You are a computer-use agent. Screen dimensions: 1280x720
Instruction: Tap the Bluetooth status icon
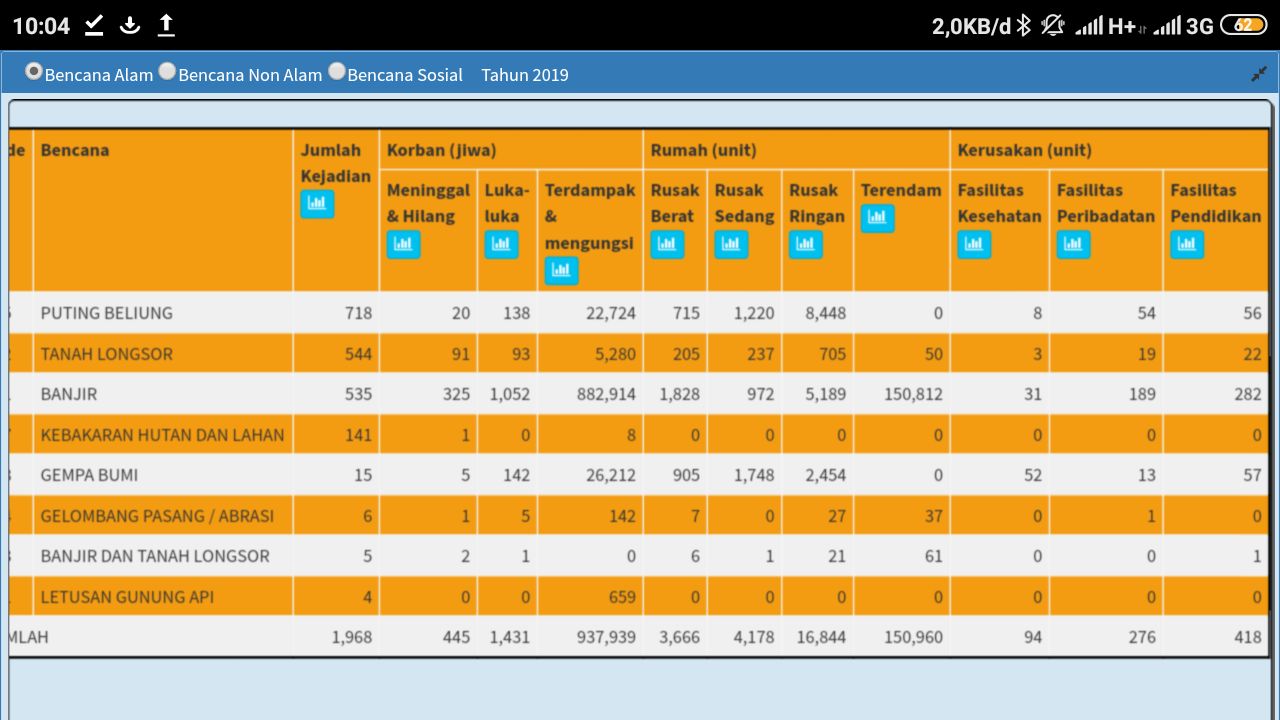1023,25
